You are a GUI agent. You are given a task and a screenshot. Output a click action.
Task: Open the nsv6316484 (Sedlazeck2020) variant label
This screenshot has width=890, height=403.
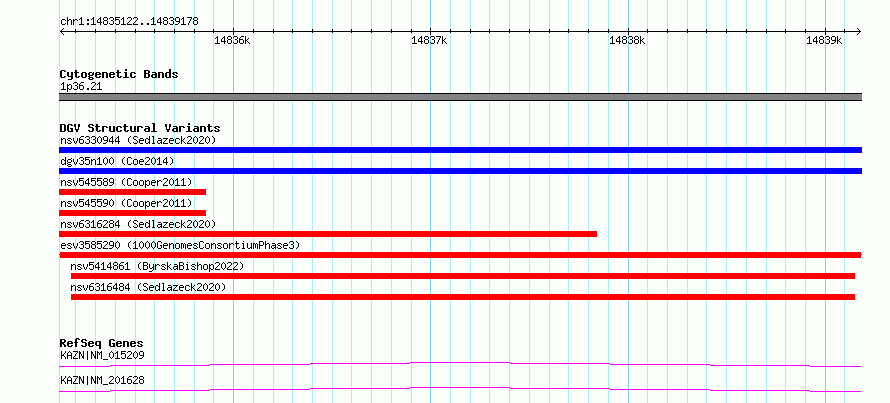coord(148,287)
